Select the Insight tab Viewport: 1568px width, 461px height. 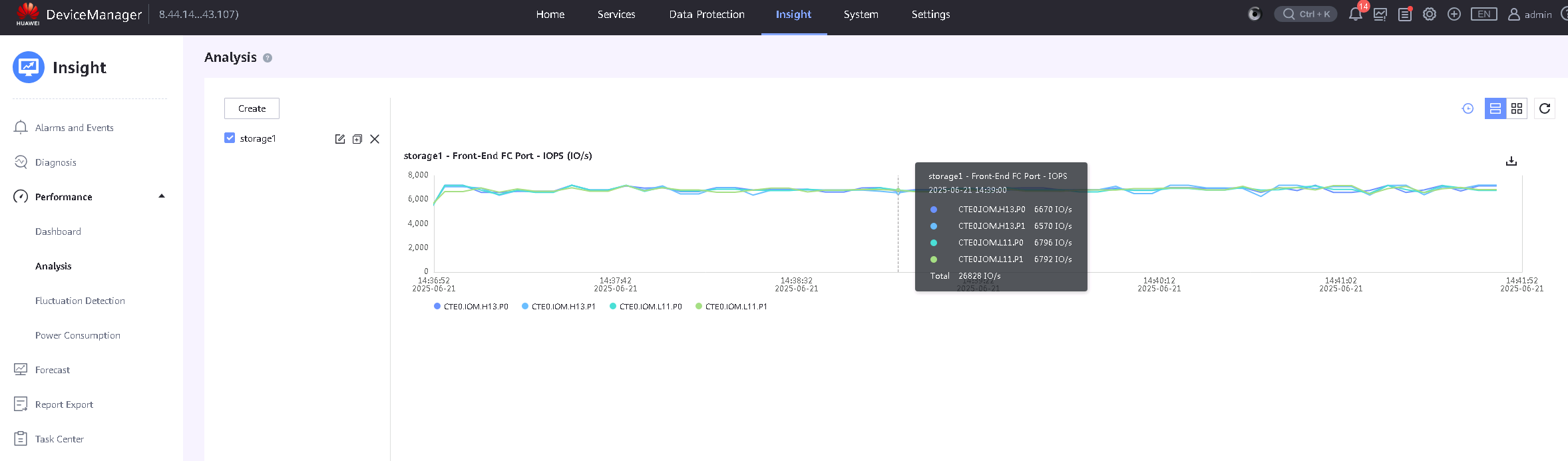tap(793, 14)
